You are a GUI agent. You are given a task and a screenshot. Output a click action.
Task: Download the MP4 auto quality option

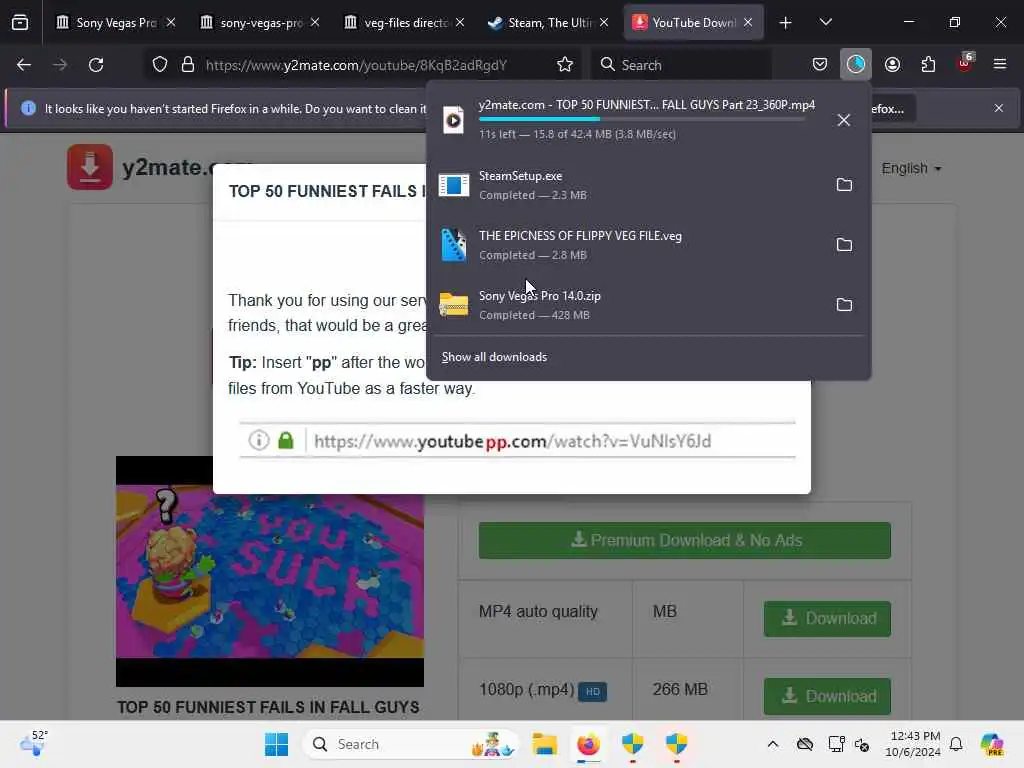[x=827, y=618]
